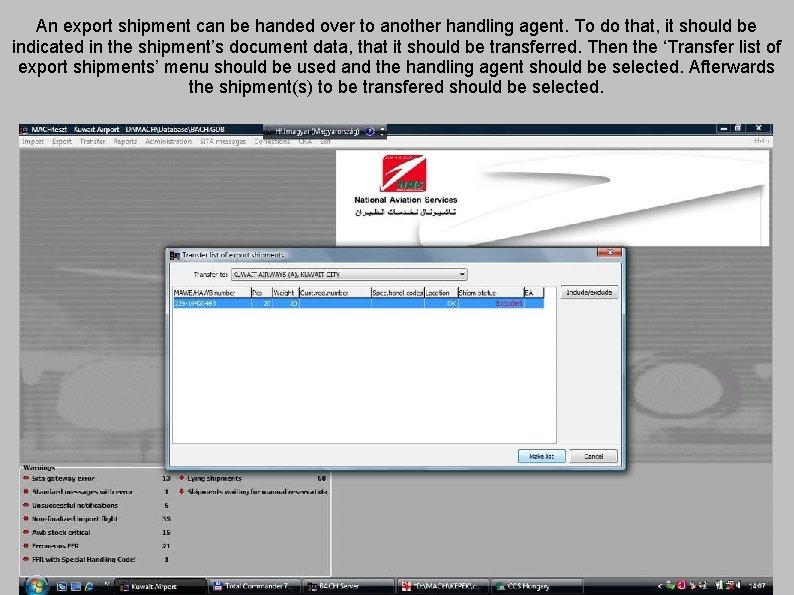The height and width of the screenshot is (595, 794).
Task: Click the system tray clock
Action: pyautogui.click(x=757, y=586)
